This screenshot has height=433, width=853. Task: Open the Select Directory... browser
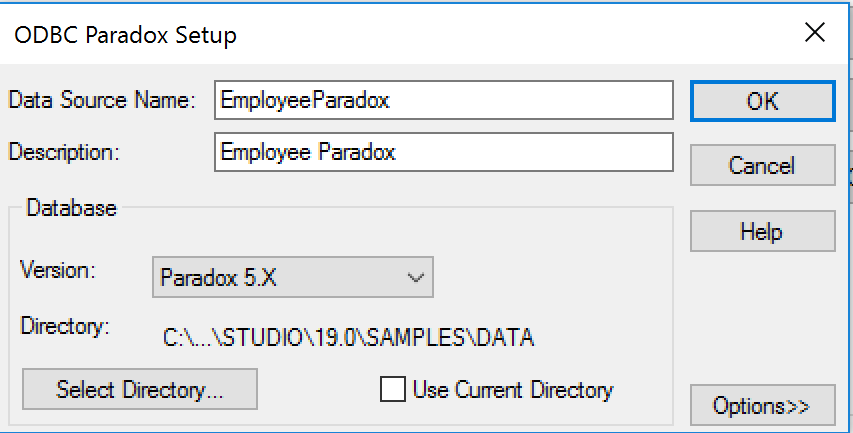(x=140, y=389)
